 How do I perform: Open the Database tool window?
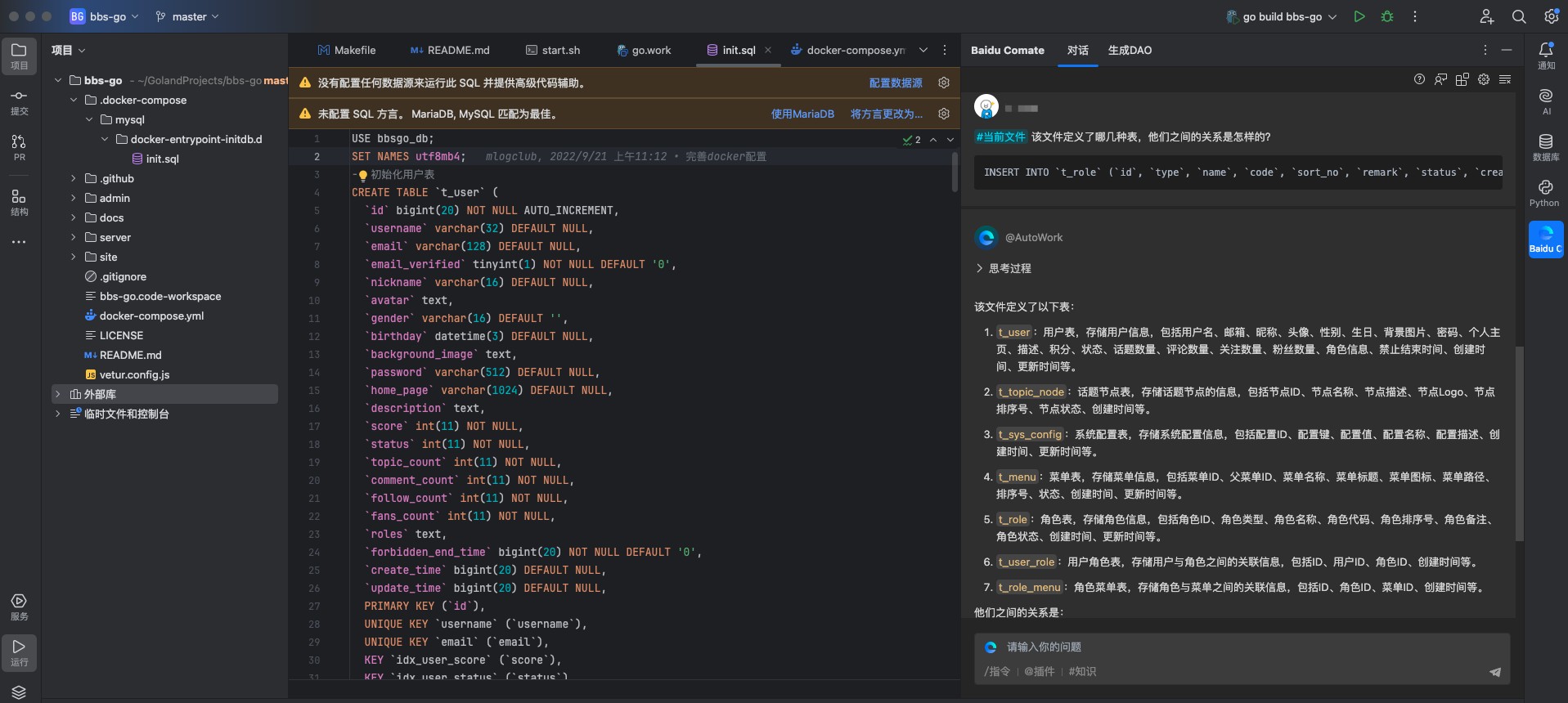(x=1546, y=148)
